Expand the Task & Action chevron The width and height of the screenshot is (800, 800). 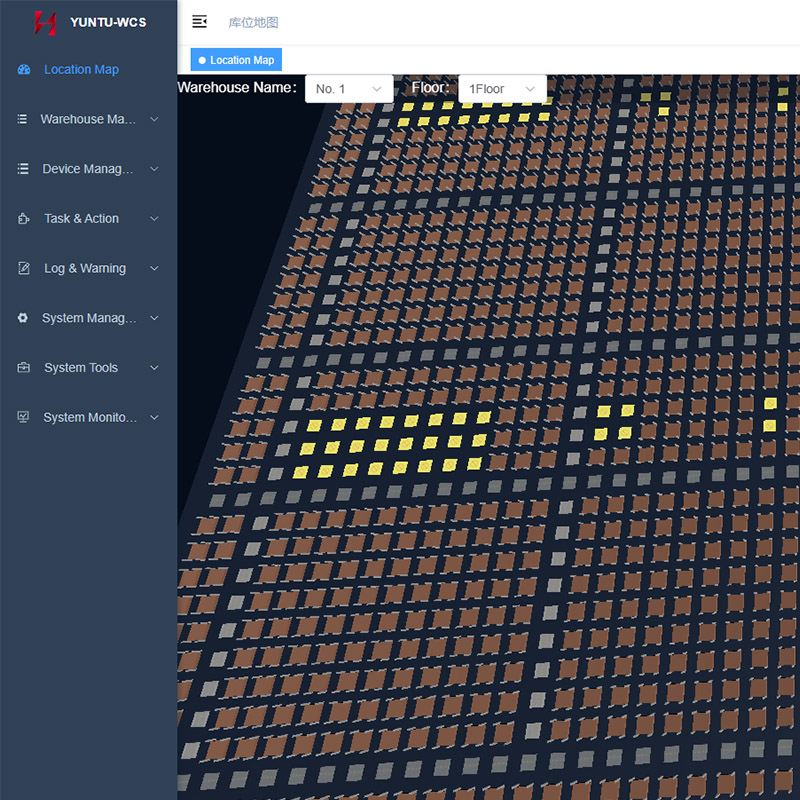pyautogui.click(x=154, y=219)
